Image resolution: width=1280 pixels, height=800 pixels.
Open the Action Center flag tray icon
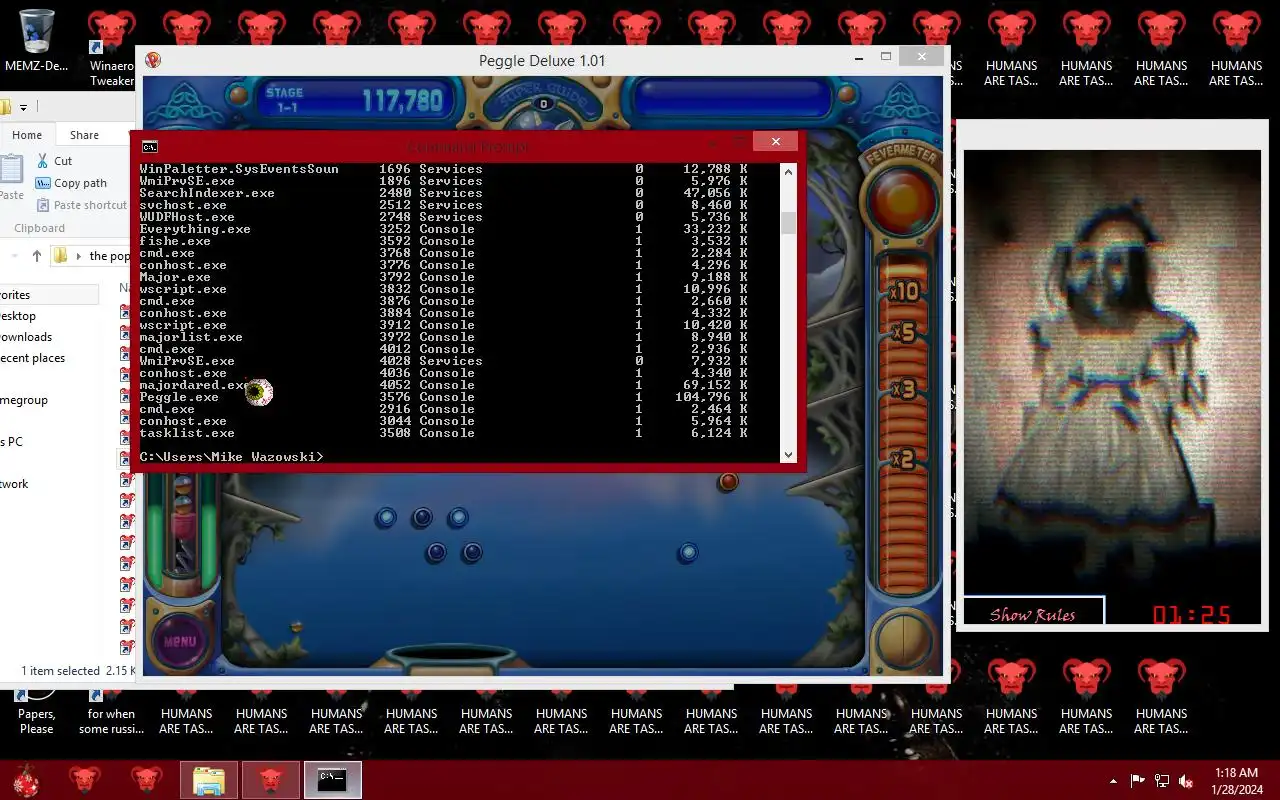(1137, 781)
